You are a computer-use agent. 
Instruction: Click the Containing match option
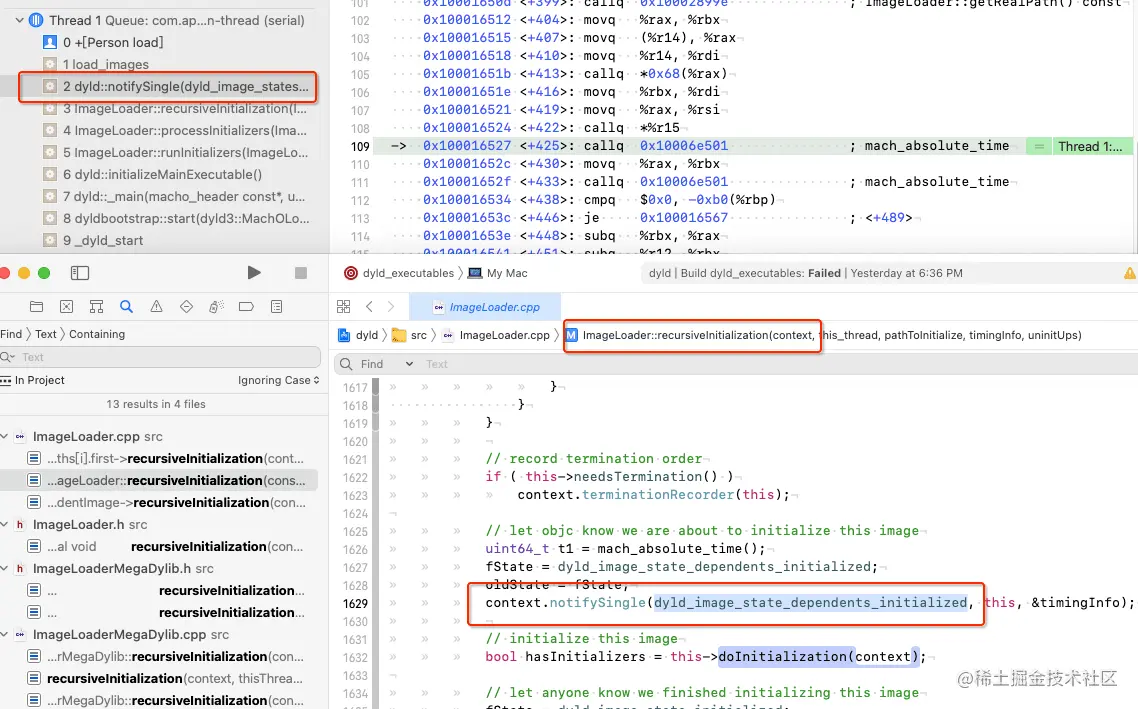tap(97, 334)
